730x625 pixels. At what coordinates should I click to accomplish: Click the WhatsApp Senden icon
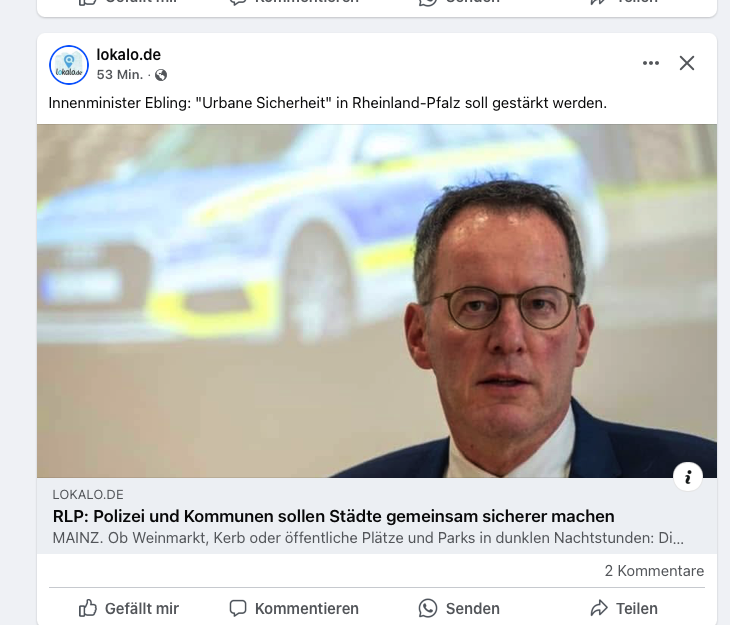pyautogui.click(x=428, y=608)
